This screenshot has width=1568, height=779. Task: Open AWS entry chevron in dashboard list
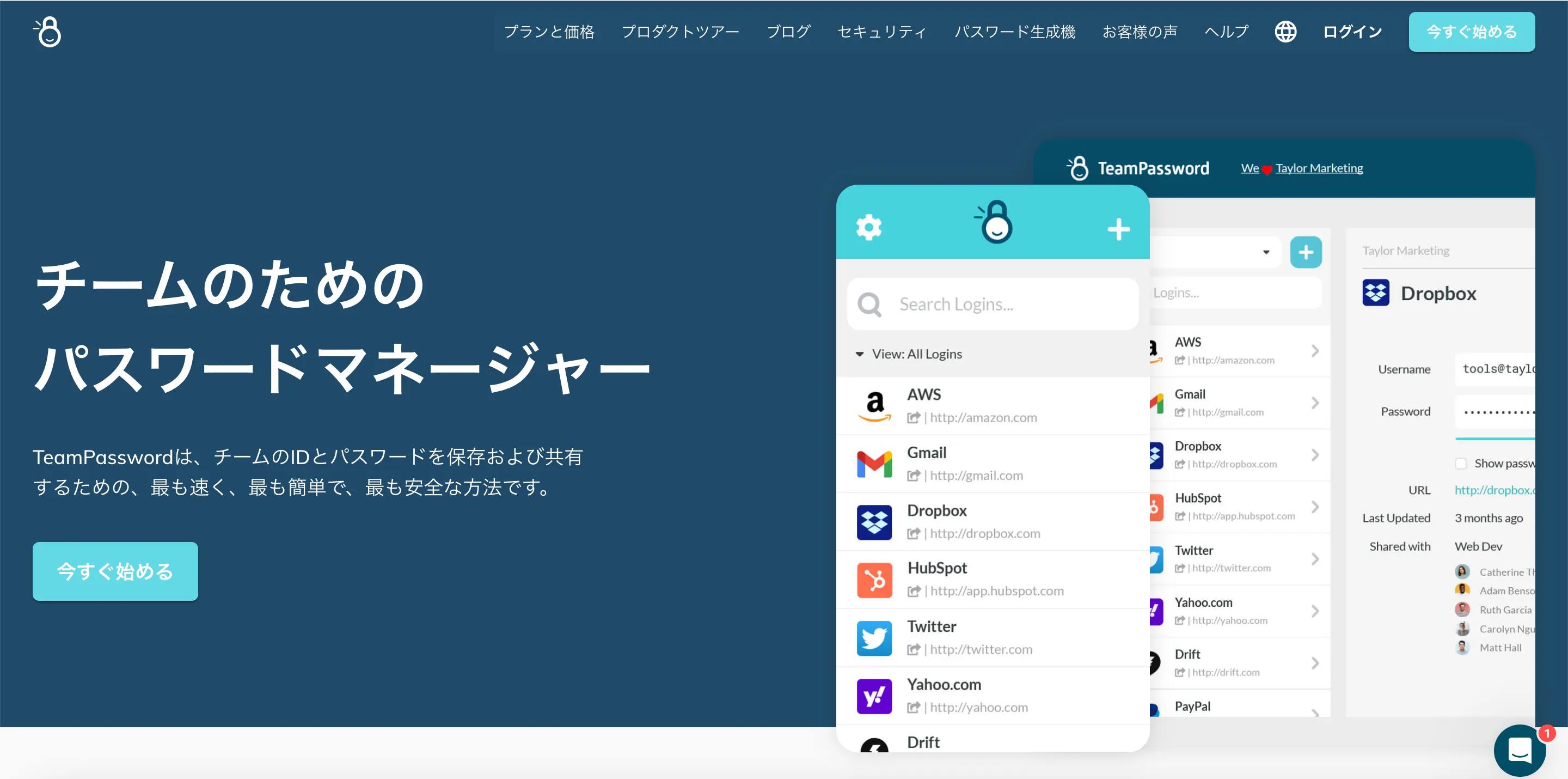1315,351
